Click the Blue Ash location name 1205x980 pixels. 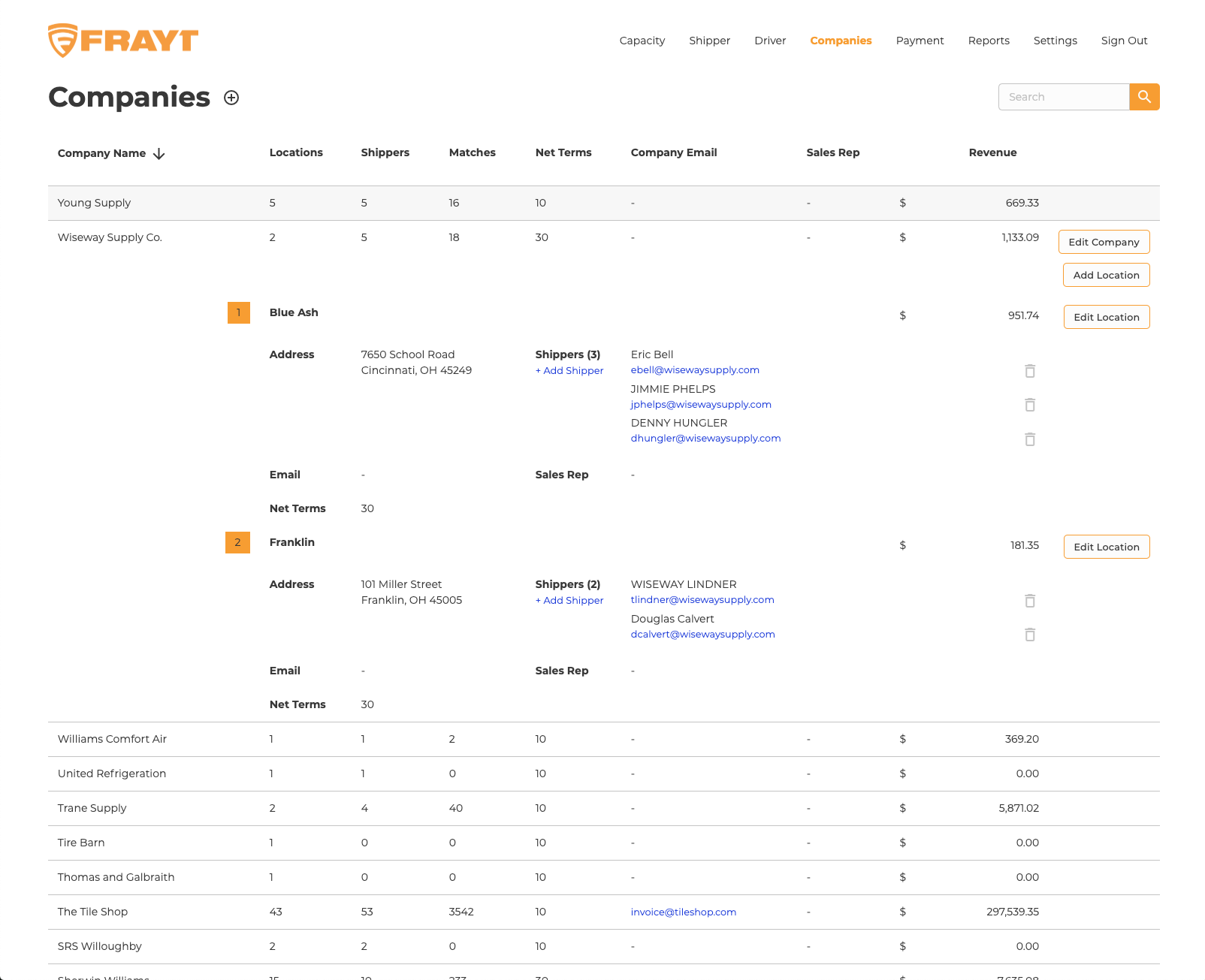tap(294, 312)
